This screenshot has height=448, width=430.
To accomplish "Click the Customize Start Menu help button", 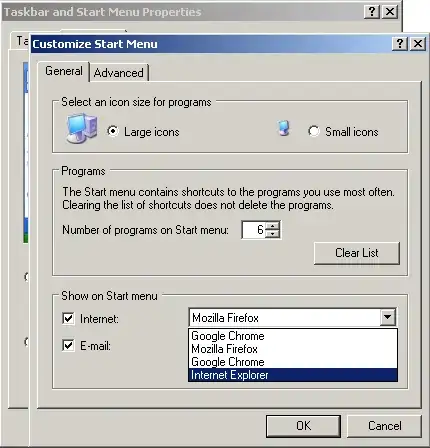I will point(400,44).
